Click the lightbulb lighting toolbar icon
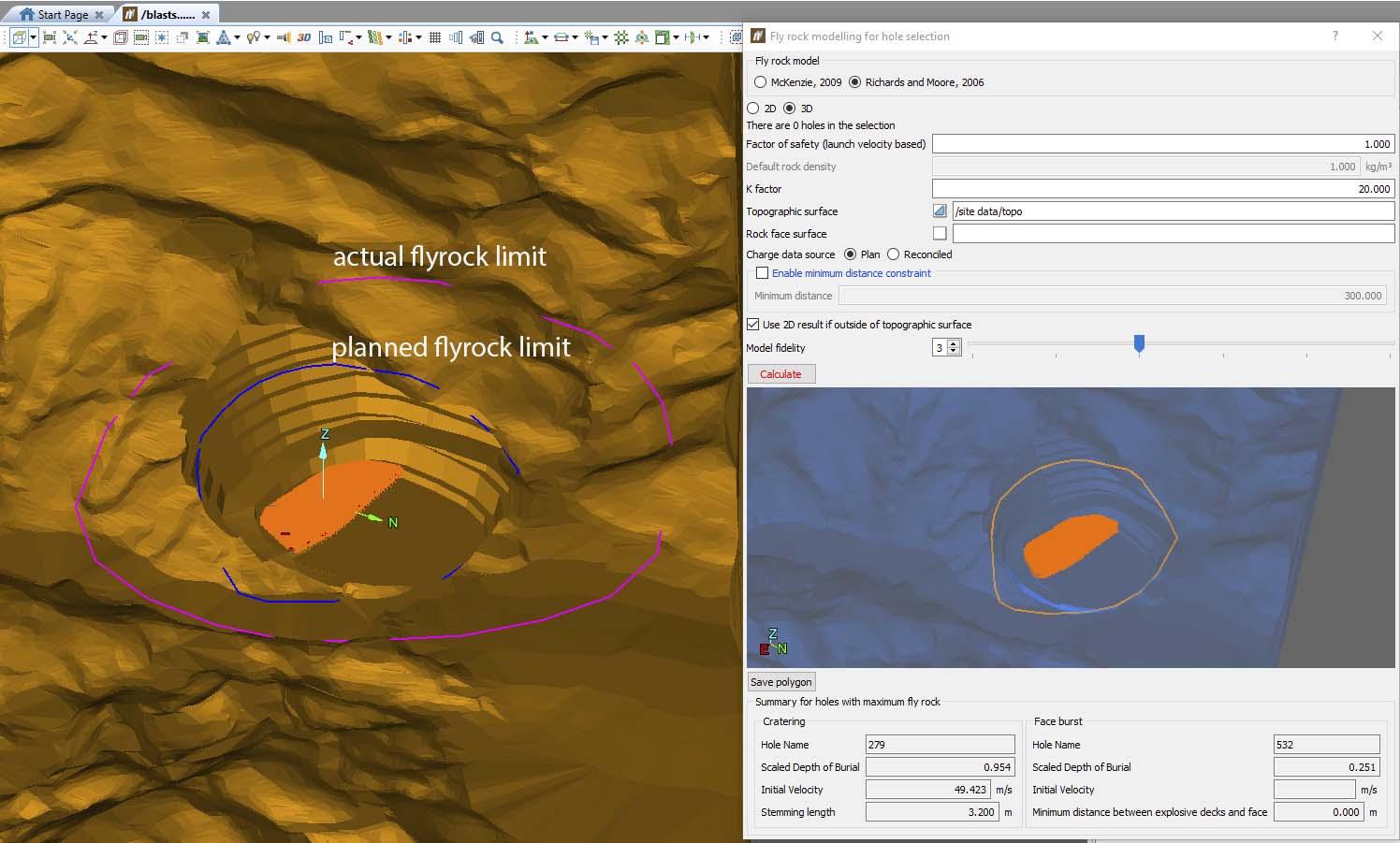The width and height of the screenshot is (1400, 843). (252, 37)
